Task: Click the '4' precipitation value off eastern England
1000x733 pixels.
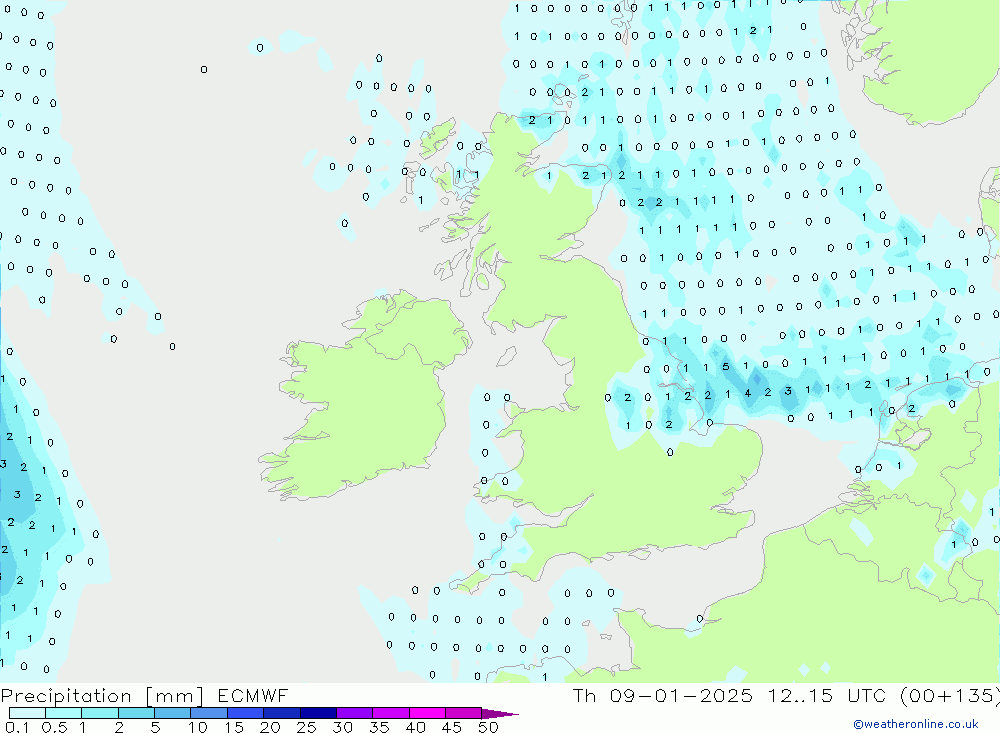Action: point(748,392)
